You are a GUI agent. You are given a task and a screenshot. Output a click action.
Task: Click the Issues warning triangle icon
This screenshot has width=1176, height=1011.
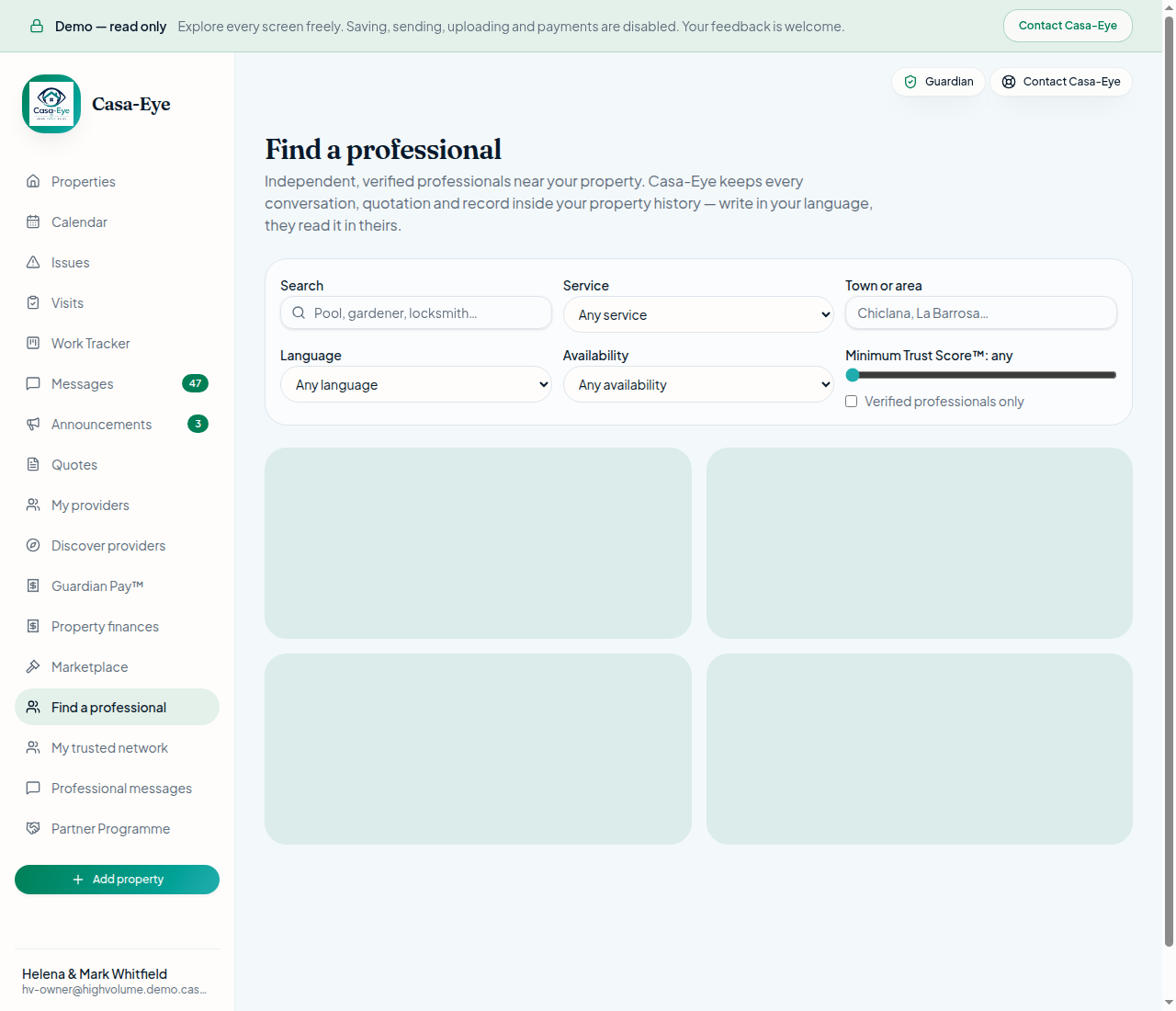point(33,262)
